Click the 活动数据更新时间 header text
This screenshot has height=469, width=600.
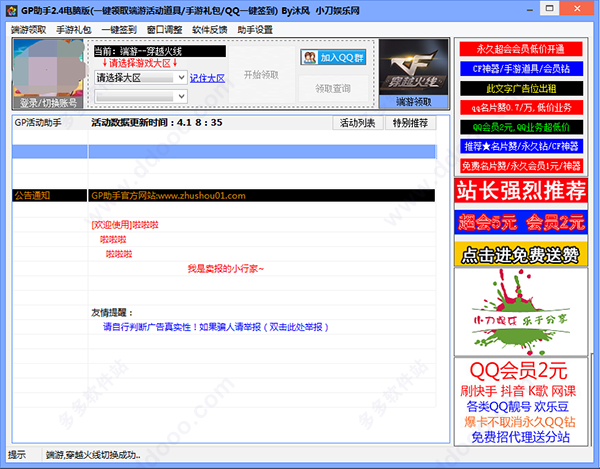point(157,122)
